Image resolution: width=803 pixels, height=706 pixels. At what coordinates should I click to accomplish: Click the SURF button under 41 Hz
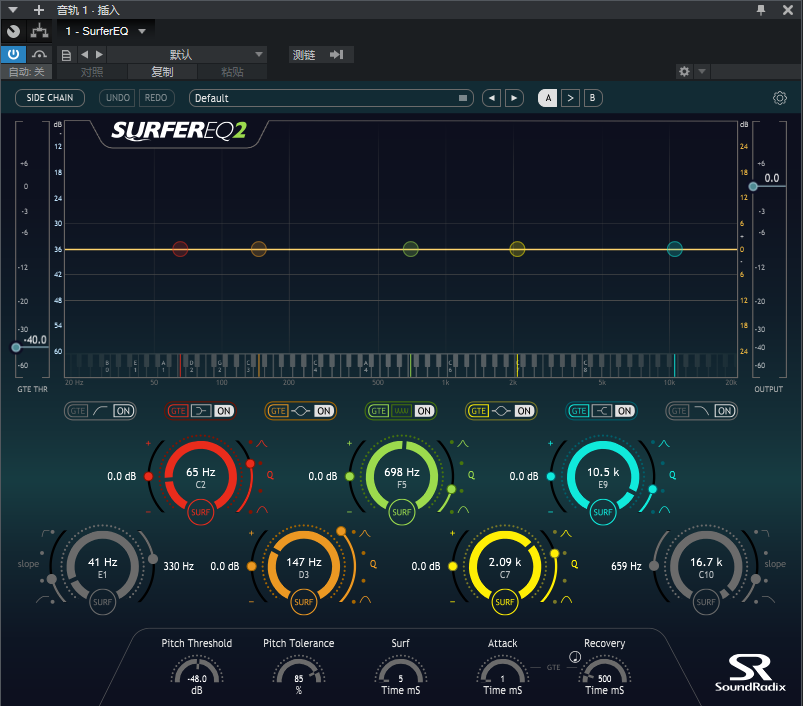(x=102, y=602)
